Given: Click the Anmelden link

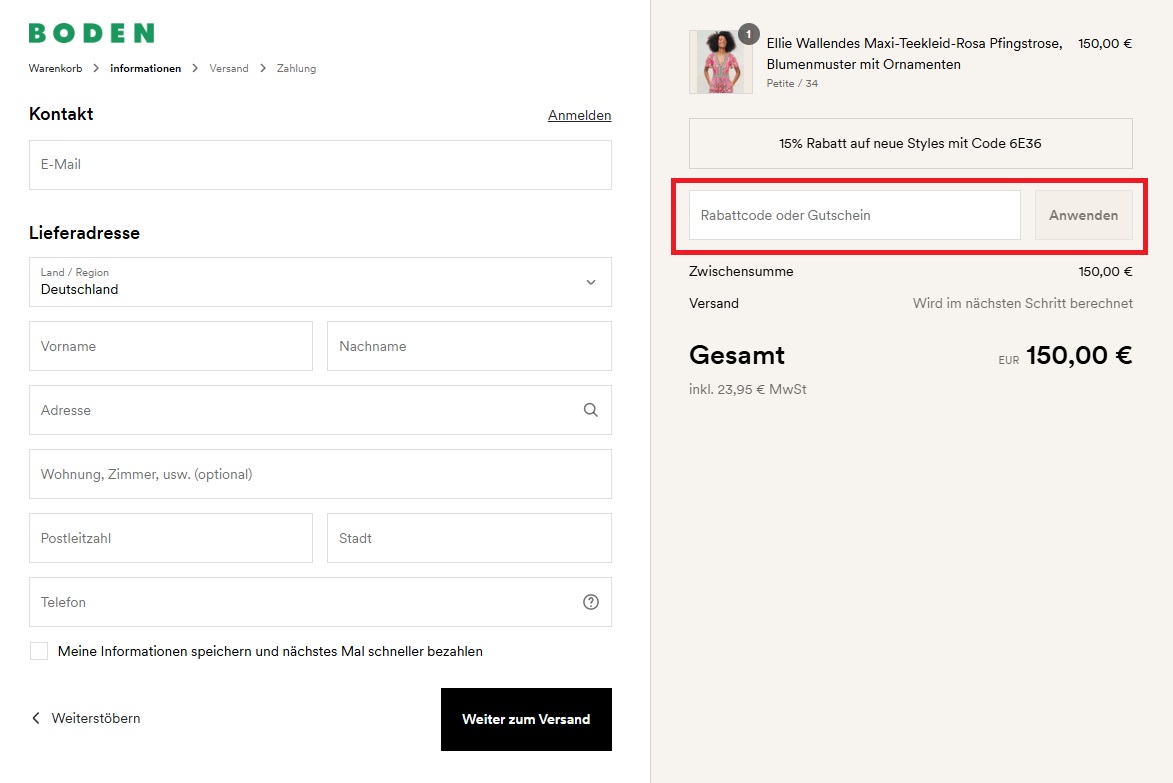Looking at the screenshot, I should pos(579,115).
